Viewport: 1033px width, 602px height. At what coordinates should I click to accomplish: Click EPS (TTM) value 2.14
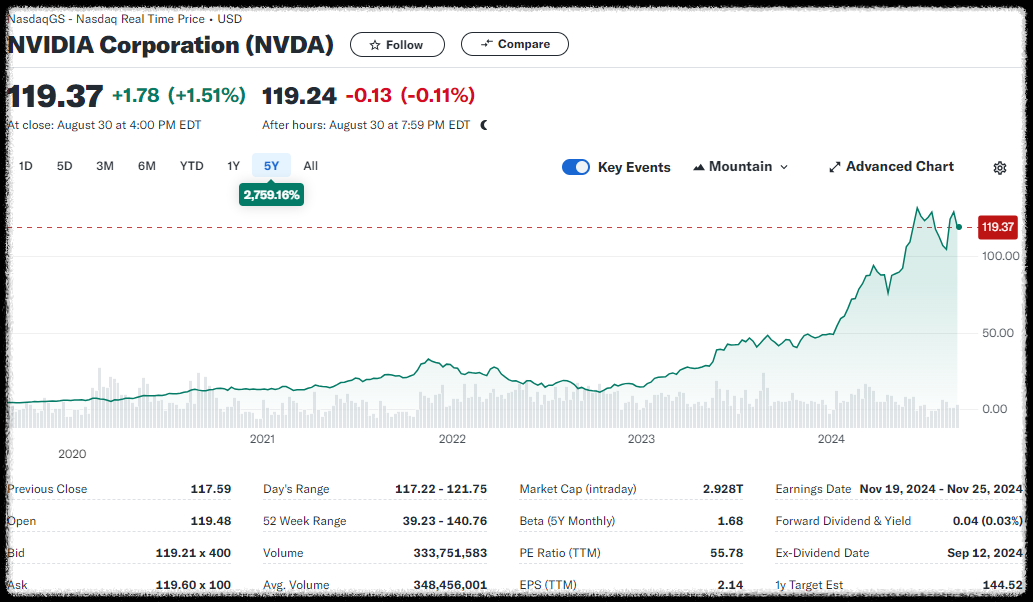tap(730, 585)
